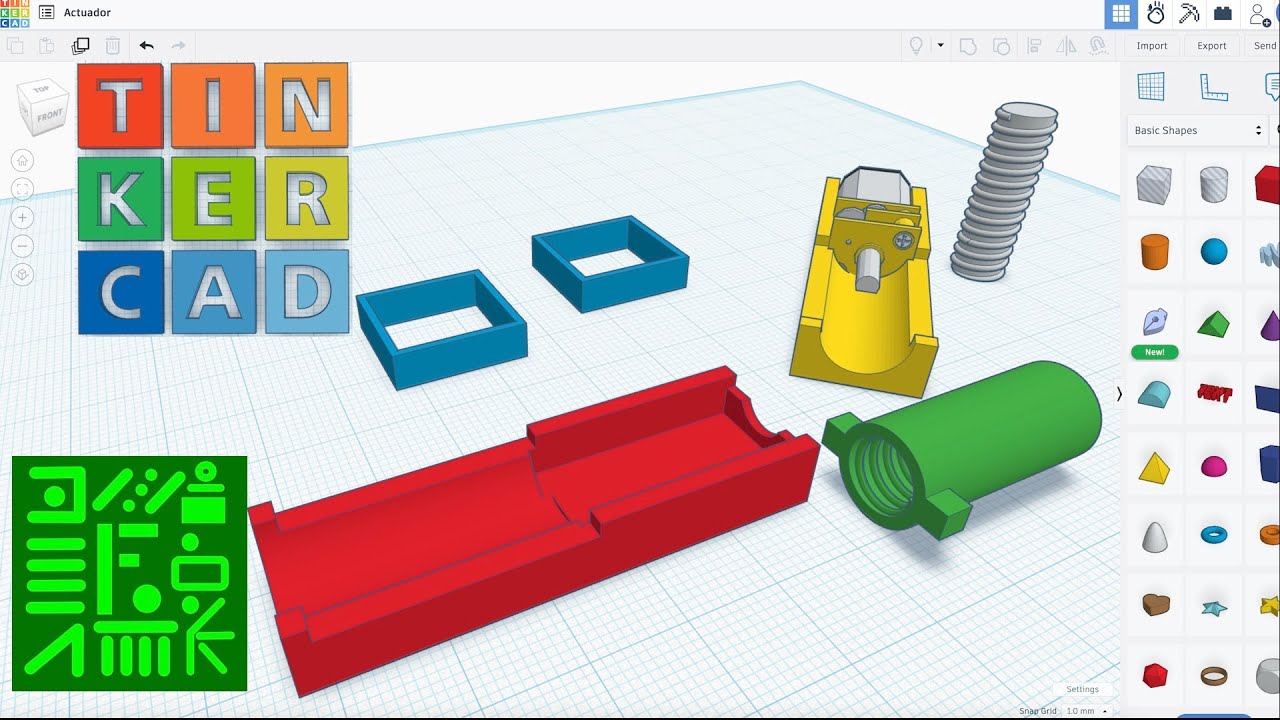Open Sim Lab falling-object icon

[x=1156, y=14]
